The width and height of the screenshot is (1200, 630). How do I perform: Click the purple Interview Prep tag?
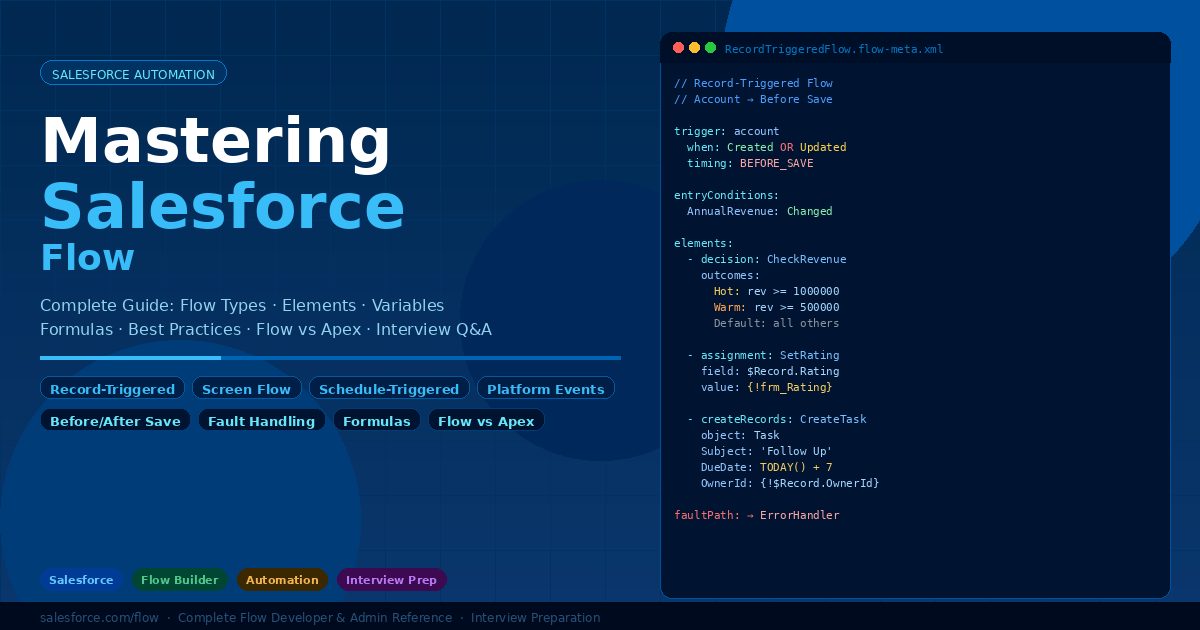(x=391, y=580)
